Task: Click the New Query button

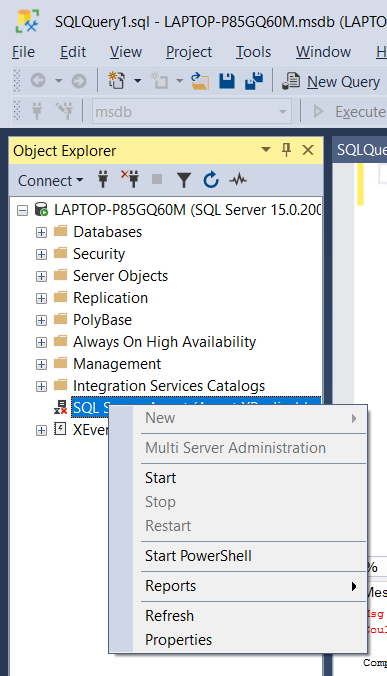Action: [x=331, y=81]
